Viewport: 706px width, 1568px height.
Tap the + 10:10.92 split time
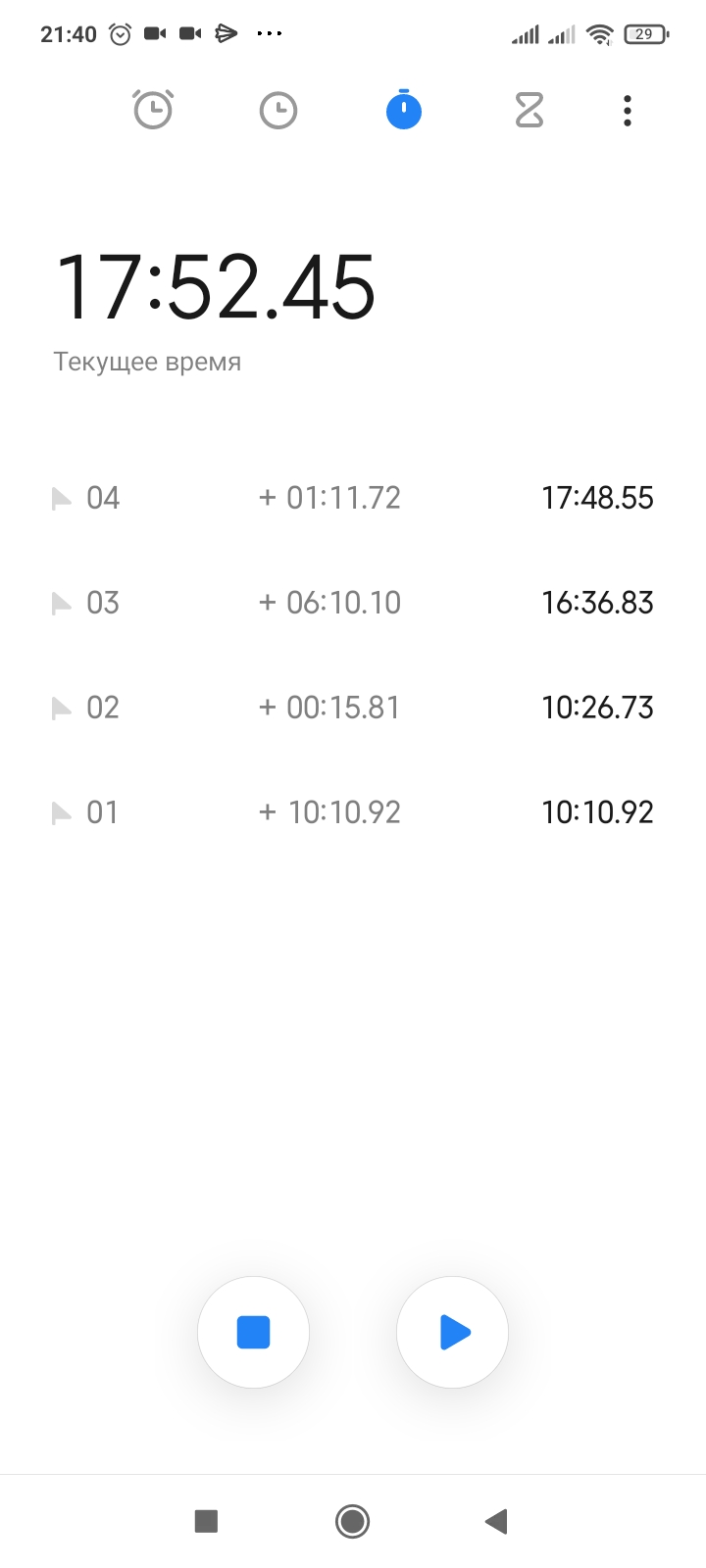click(x=329, y=812)
